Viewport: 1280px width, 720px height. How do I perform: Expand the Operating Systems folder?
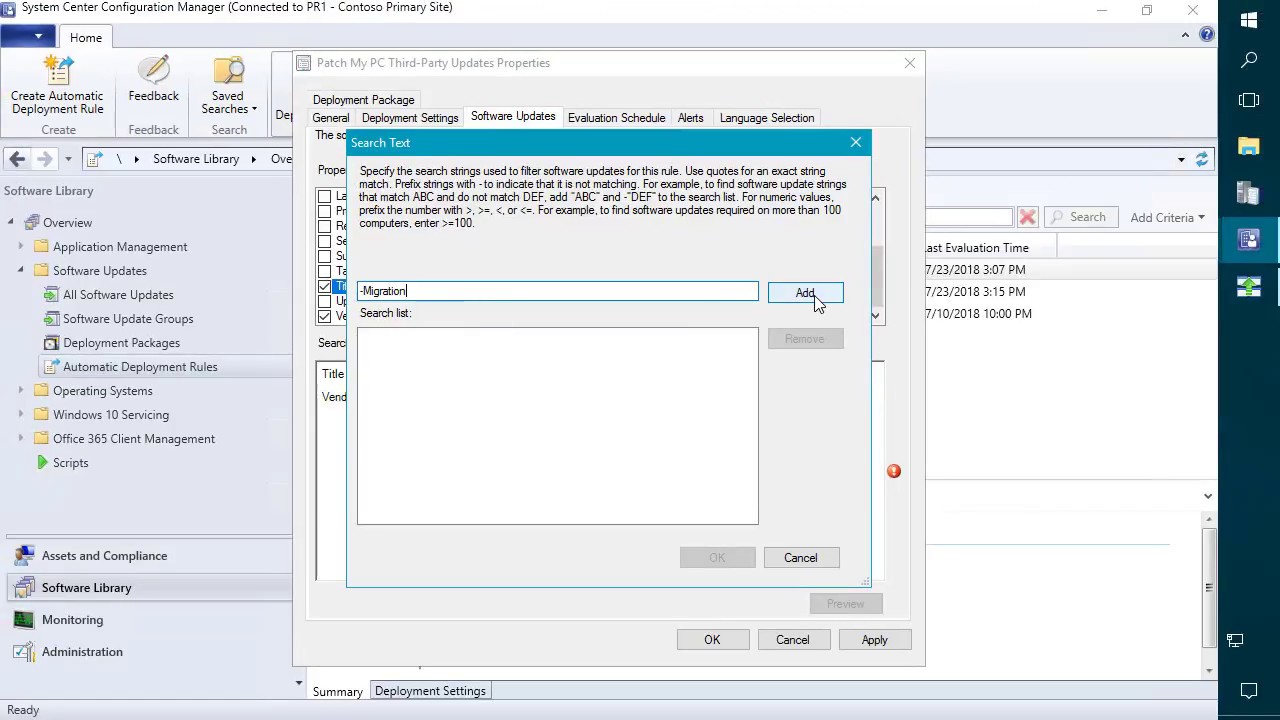(x=21, y=391)
